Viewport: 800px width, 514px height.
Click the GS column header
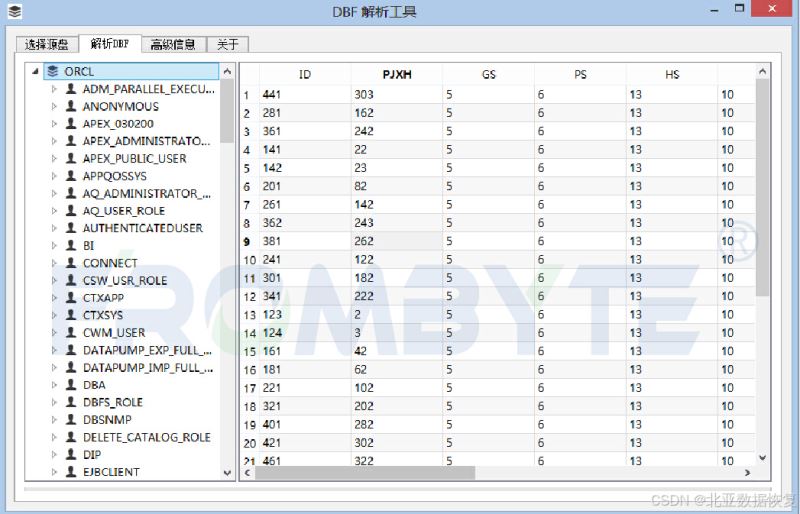pos(488,74)
